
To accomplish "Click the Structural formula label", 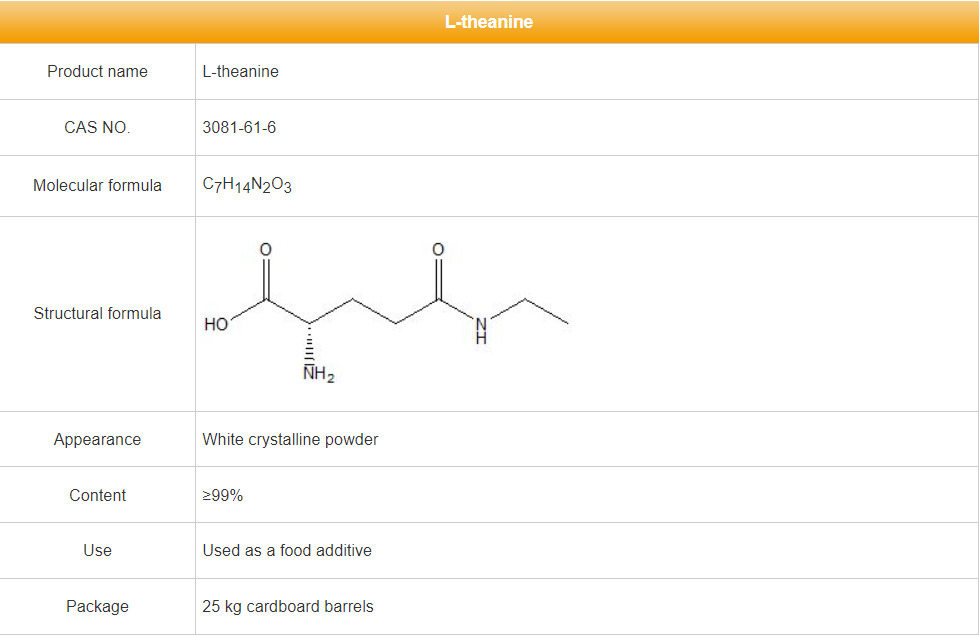I will (x=97, y=314).
